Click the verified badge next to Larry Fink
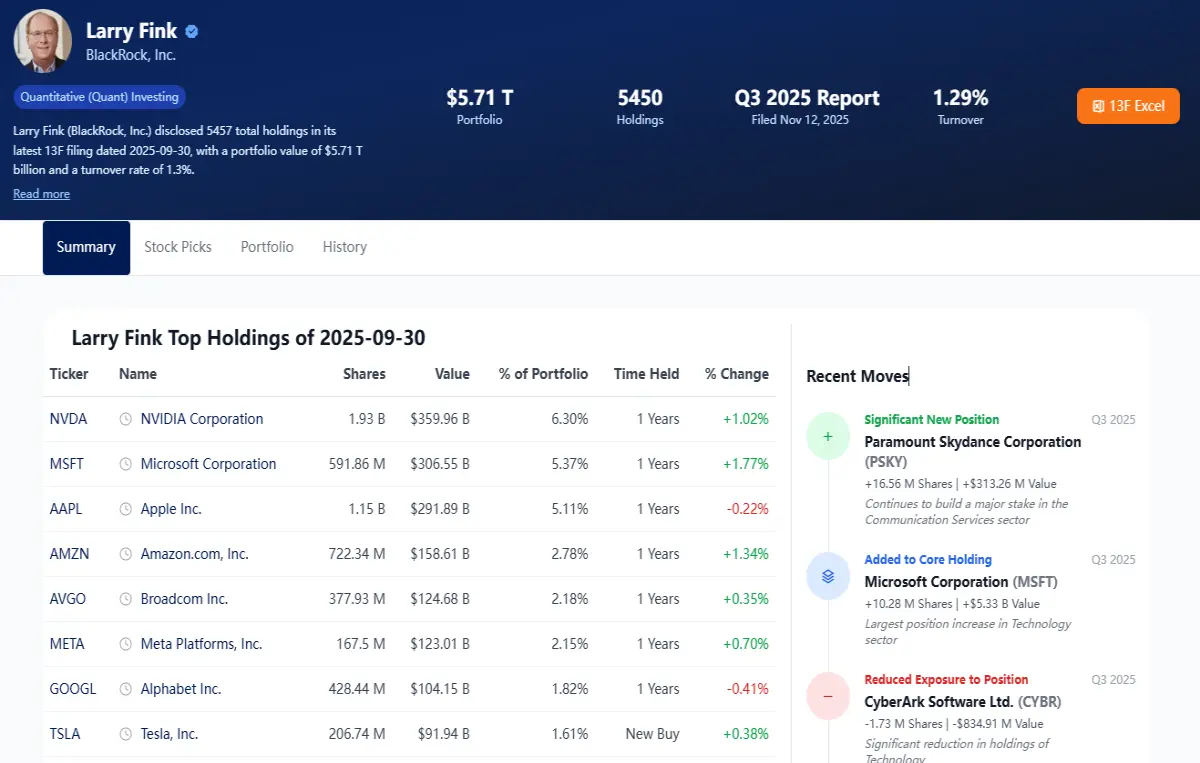 click(192, 31)
